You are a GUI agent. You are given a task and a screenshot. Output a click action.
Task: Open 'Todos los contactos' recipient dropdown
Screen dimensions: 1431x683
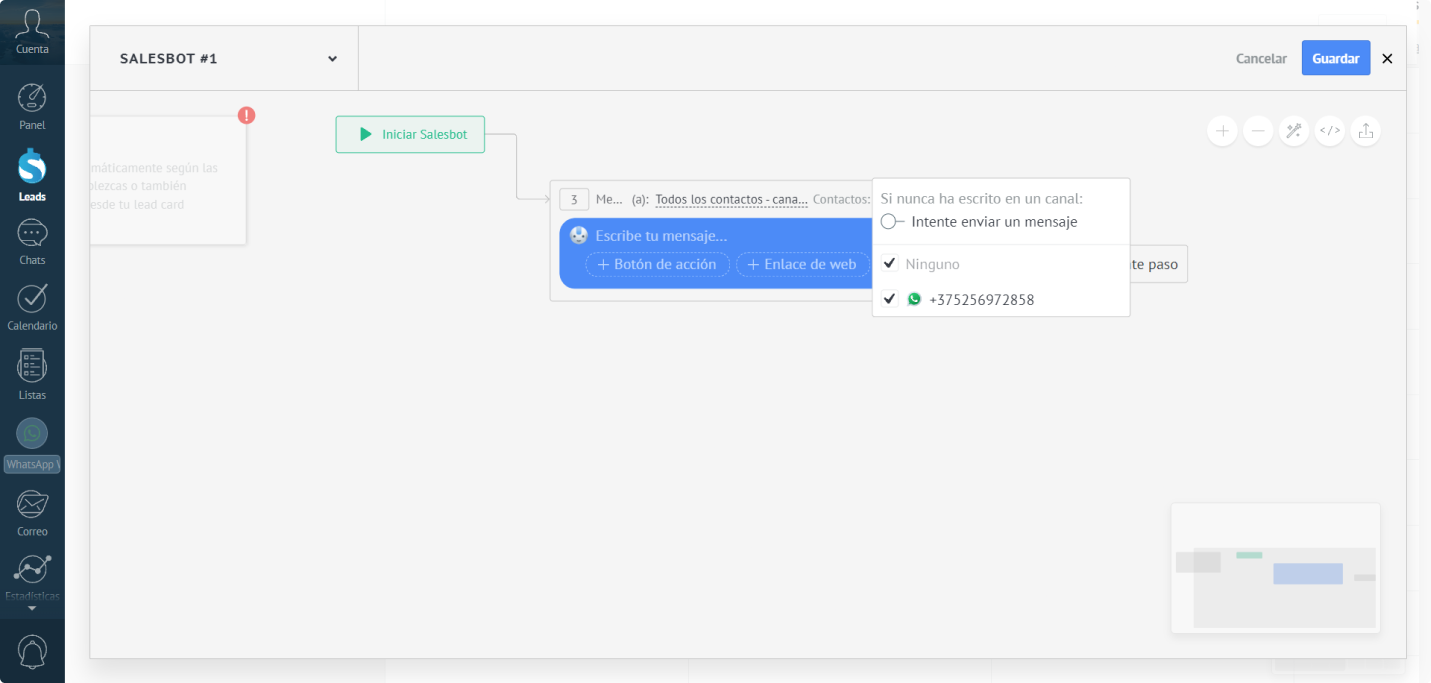pyautogui.click(x=731, y=200)
